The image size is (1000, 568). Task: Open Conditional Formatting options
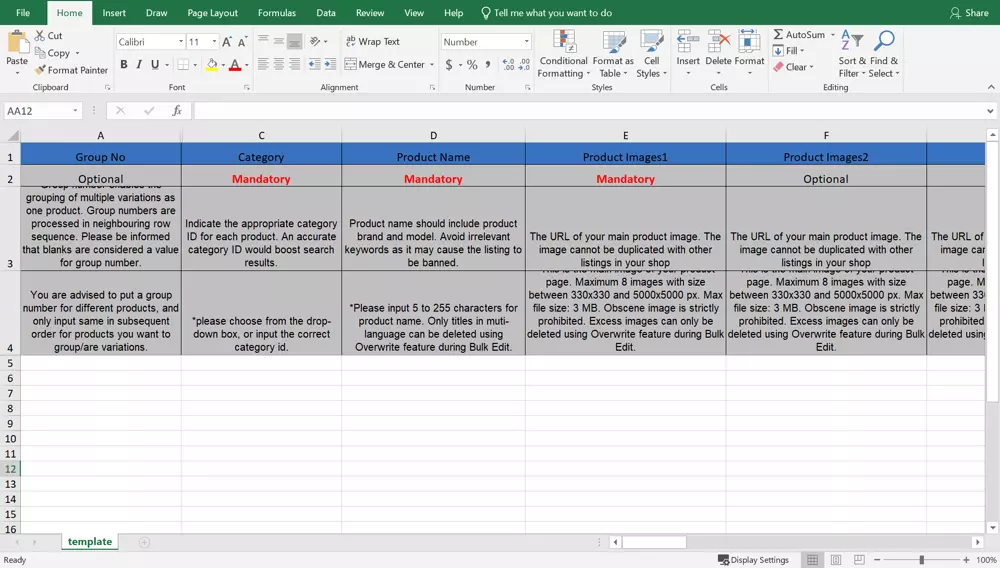tap(564, 54)
